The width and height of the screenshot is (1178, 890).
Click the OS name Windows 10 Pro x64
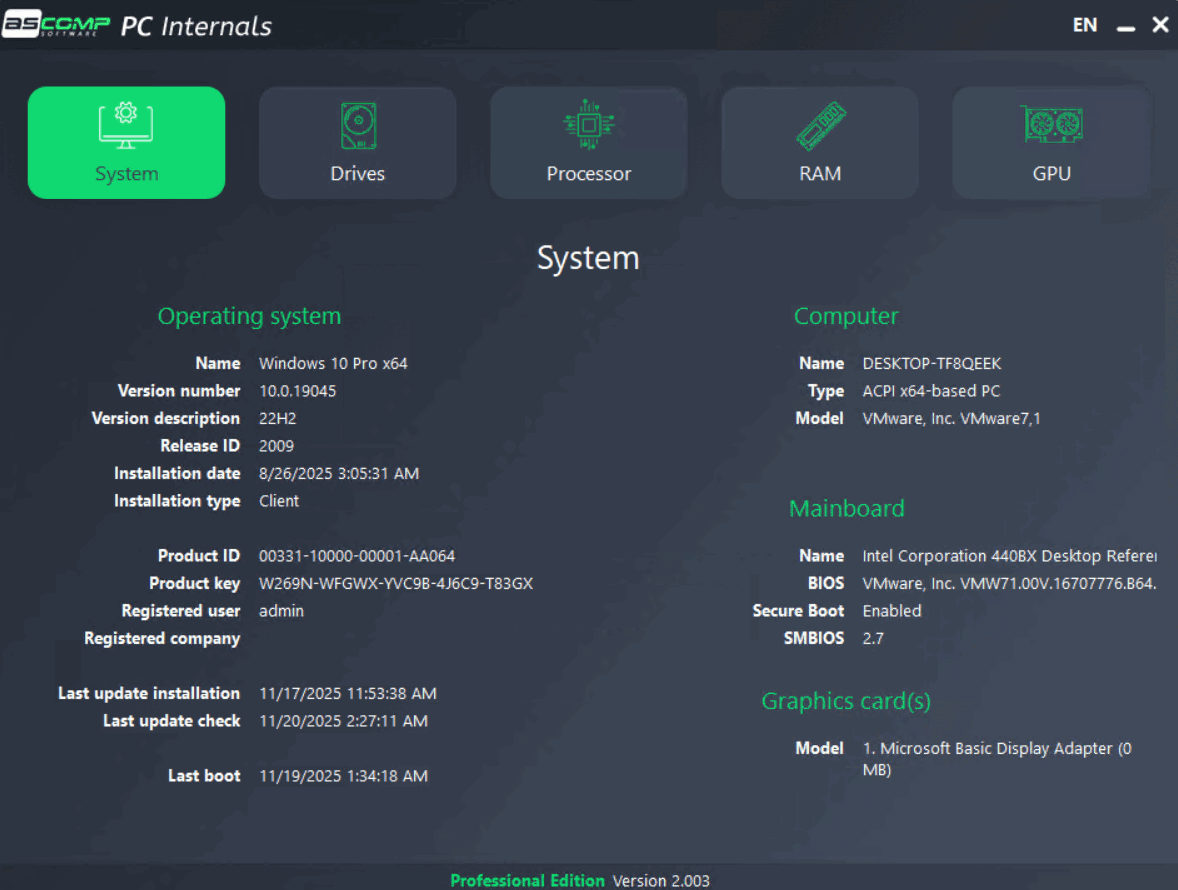click(x=333, y=364)
